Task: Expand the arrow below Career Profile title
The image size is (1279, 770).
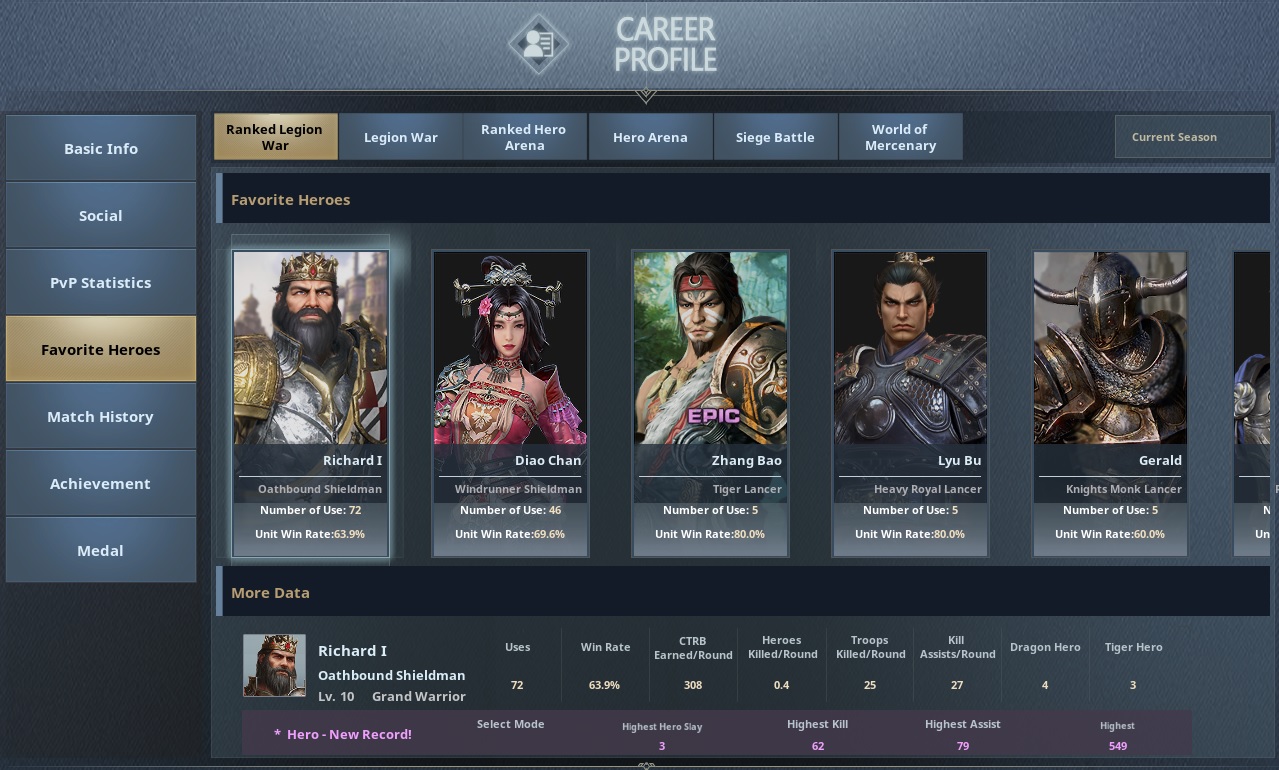Action: pos(645,96)
